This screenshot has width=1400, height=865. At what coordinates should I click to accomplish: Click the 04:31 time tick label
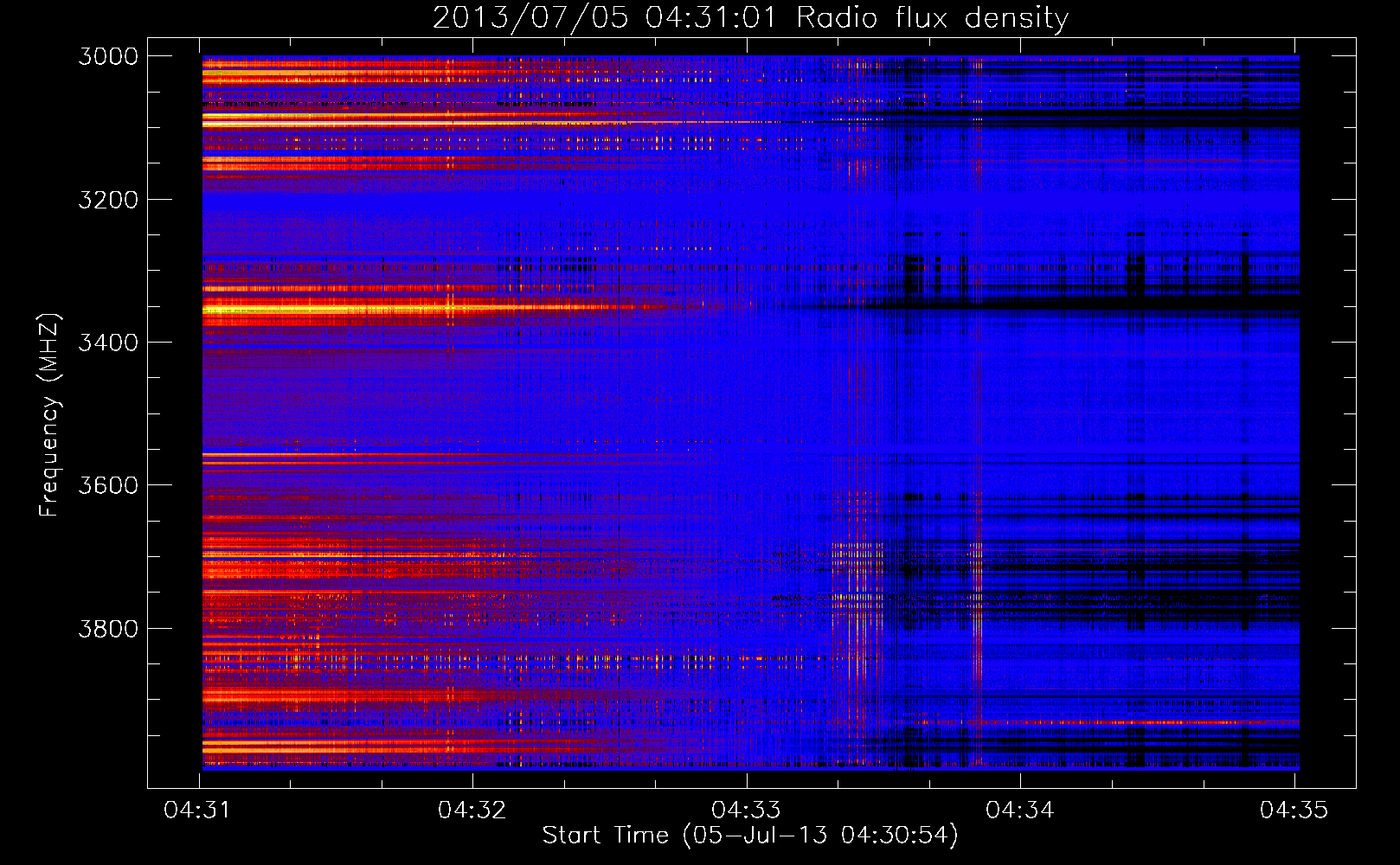click(x=198, y=811)
